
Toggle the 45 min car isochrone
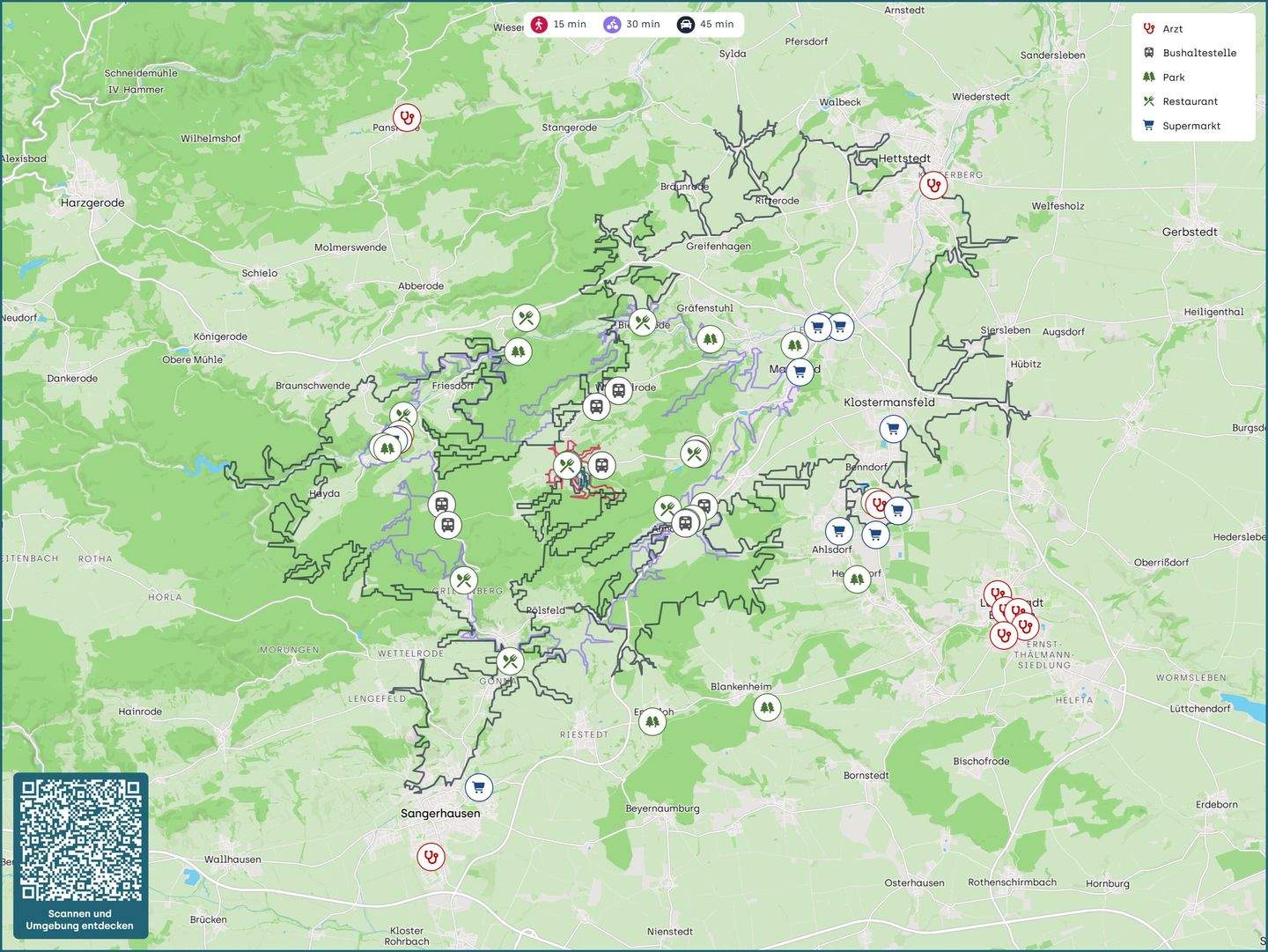(x=705, y=25)
